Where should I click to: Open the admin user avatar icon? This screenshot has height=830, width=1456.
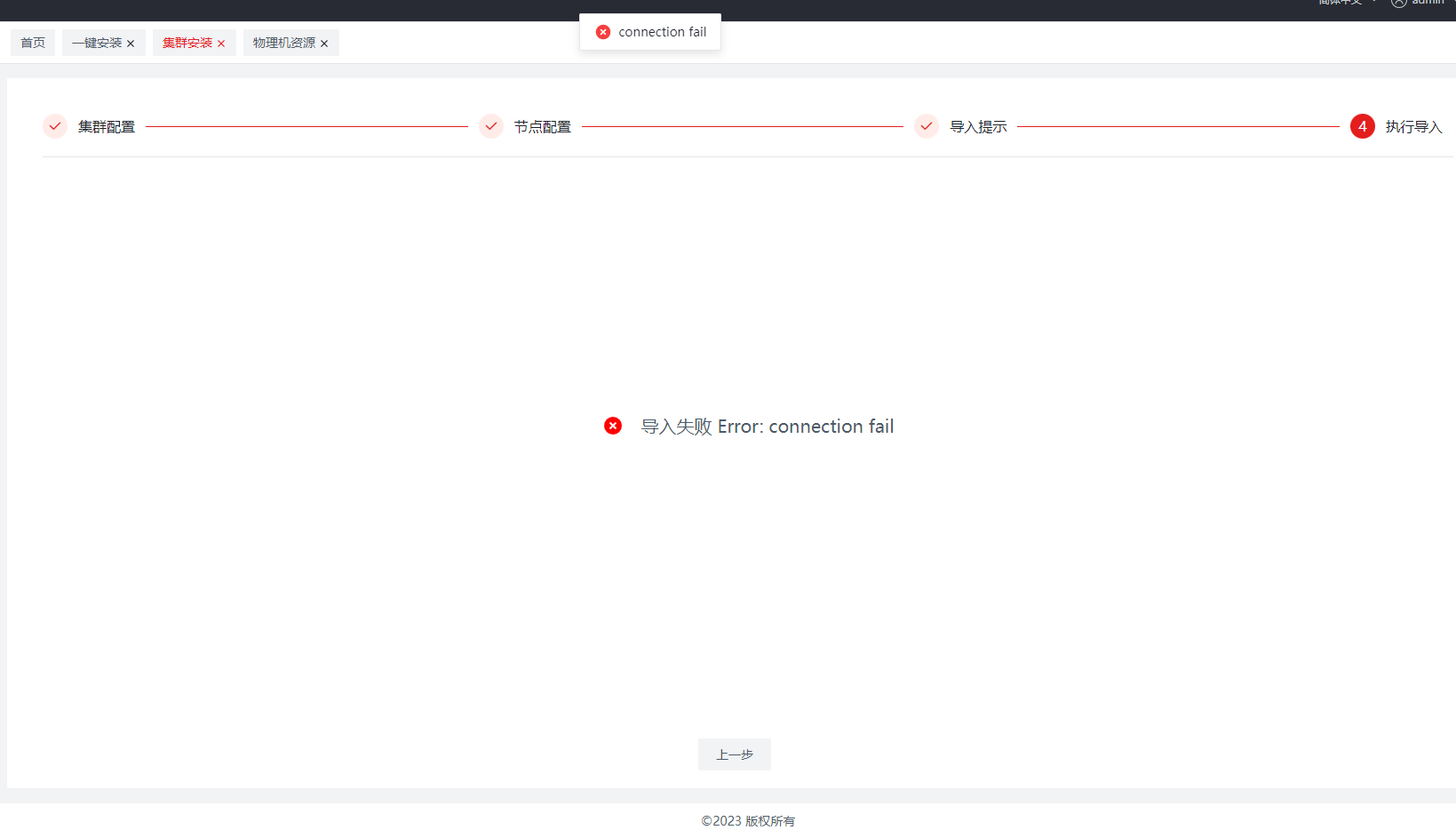1399,3
